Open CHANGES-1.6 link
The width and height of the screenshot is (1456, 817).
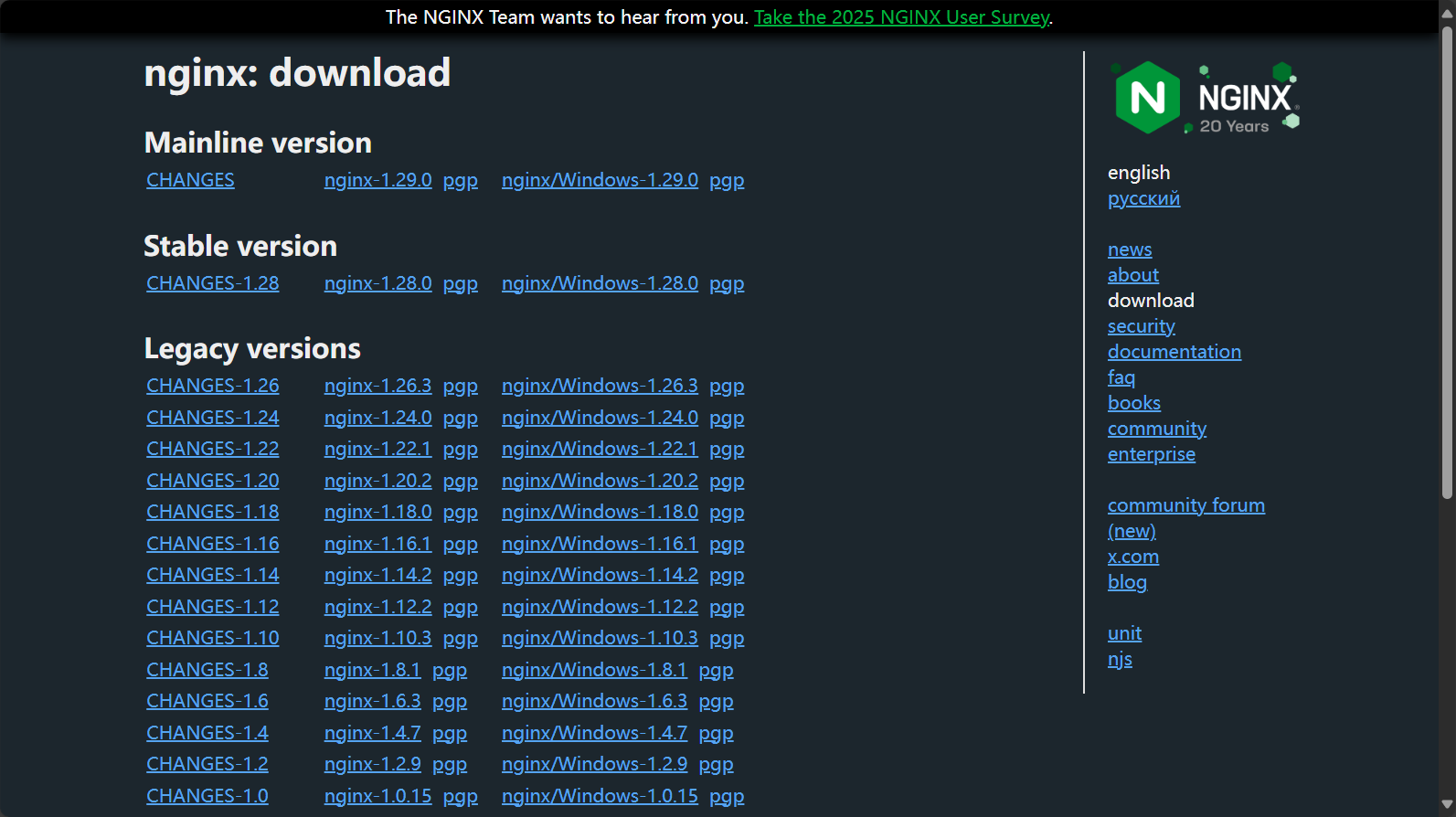(x=207, y=701)
